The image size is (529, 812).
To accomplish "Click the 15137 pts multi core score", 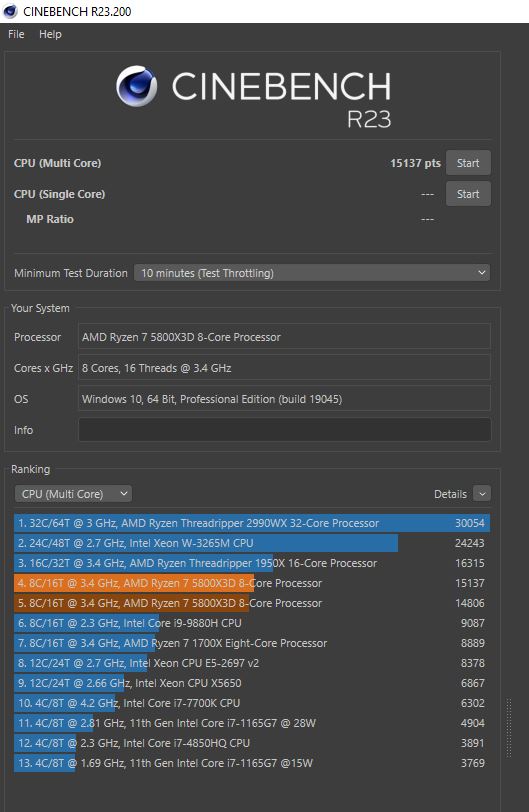I will coord(415,163).
